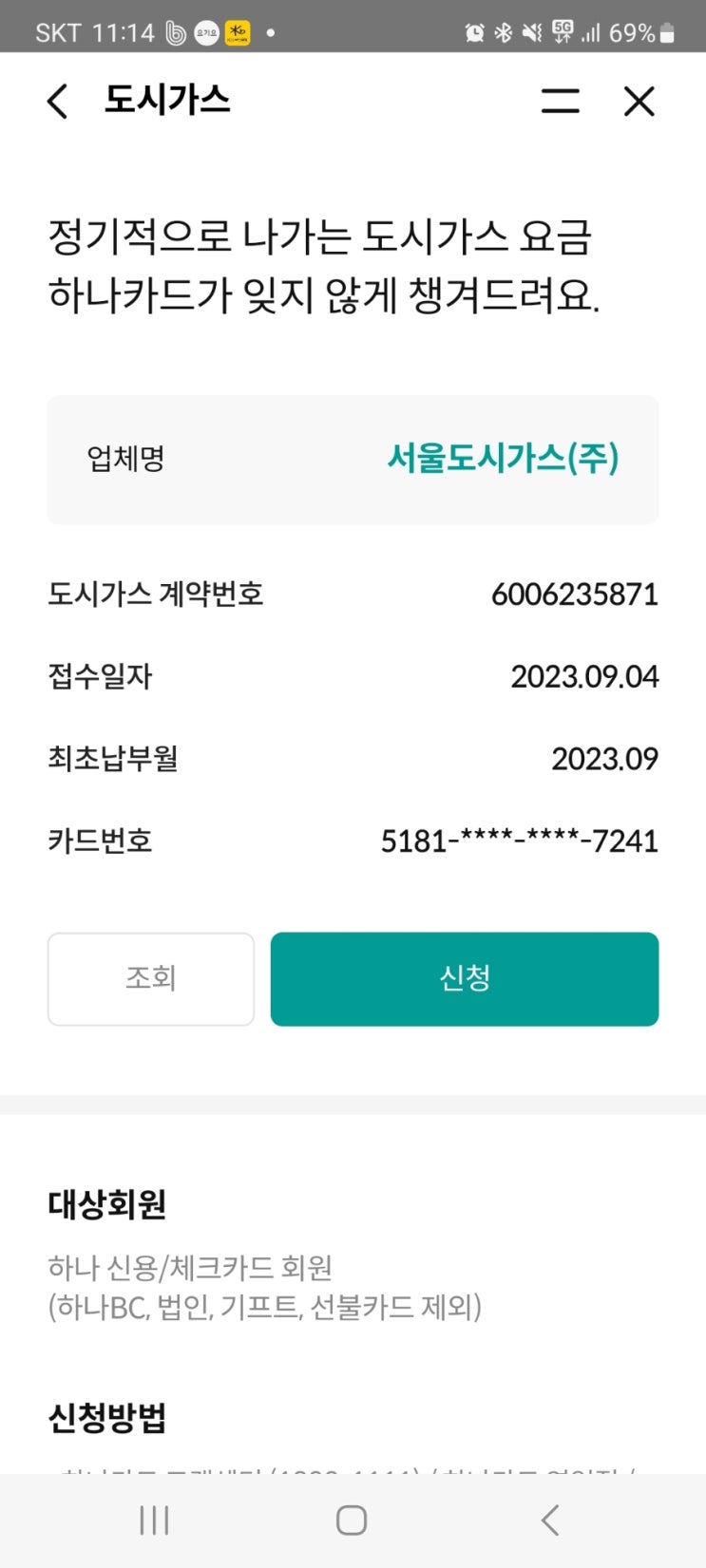This screenshot has width=706, height=1568.
Task: Tap the 대상회원 section heading
Action: click(x=107, y=1204)
